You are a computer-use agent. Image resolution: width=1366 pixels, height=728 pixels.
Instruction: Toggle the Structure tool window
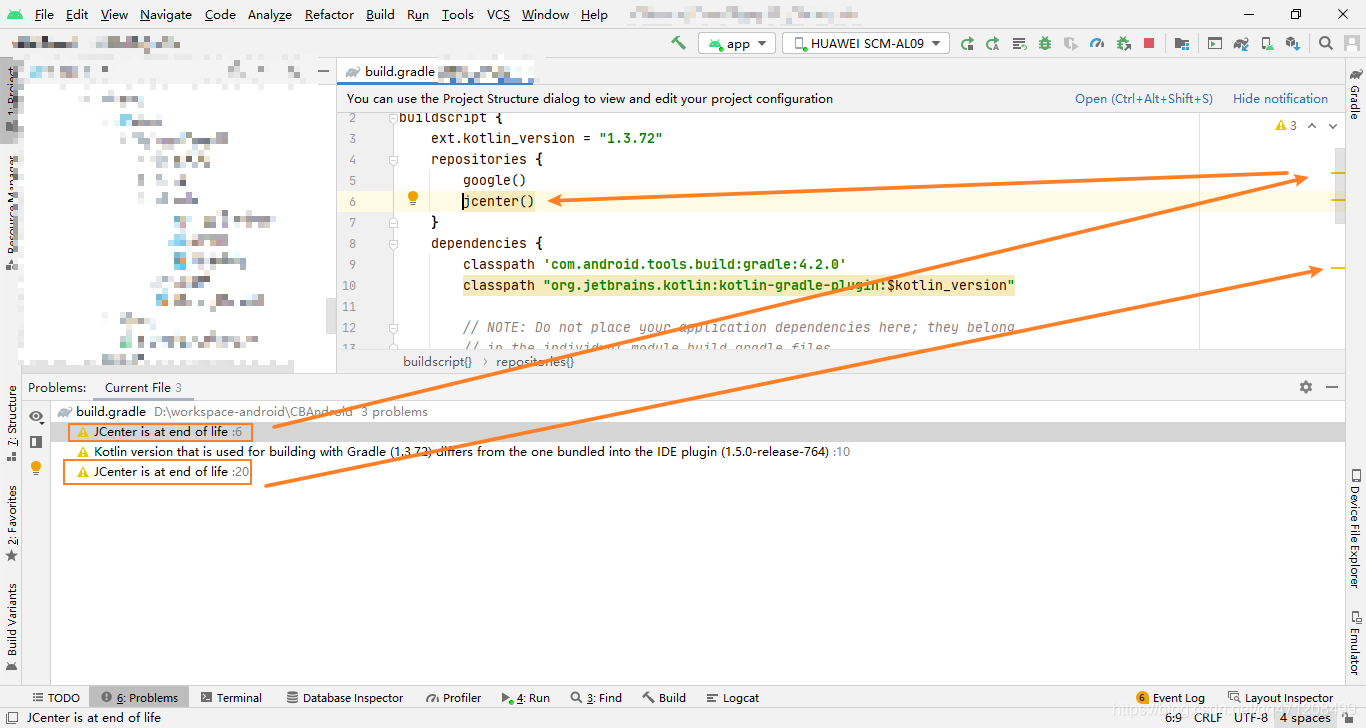pyautogui.click(x=11, y=422)
